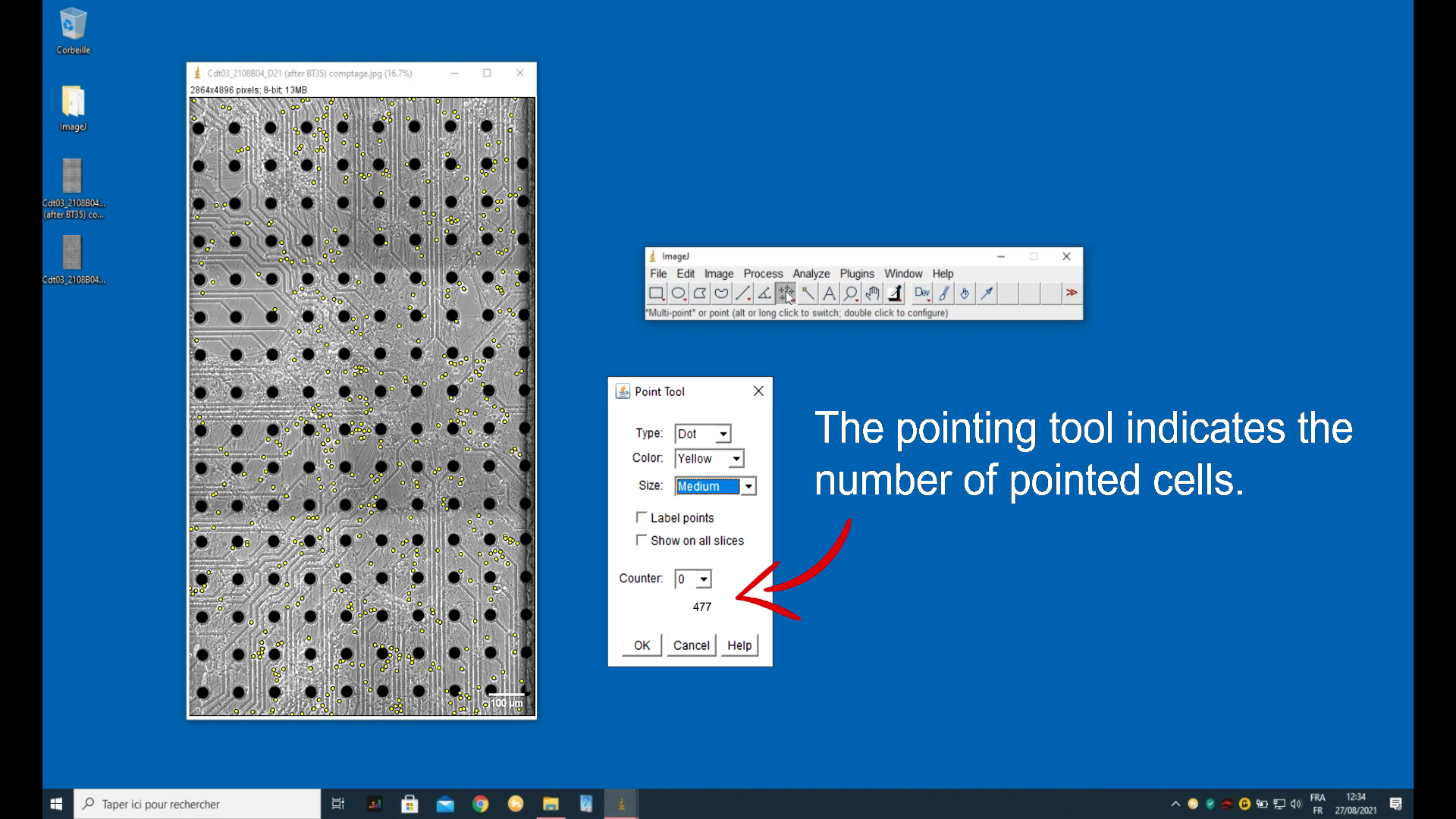The height and width of the screenshot is (819, 1456).
Task: Select the Hand scrolling tool
Action: (x=872, y=293)
